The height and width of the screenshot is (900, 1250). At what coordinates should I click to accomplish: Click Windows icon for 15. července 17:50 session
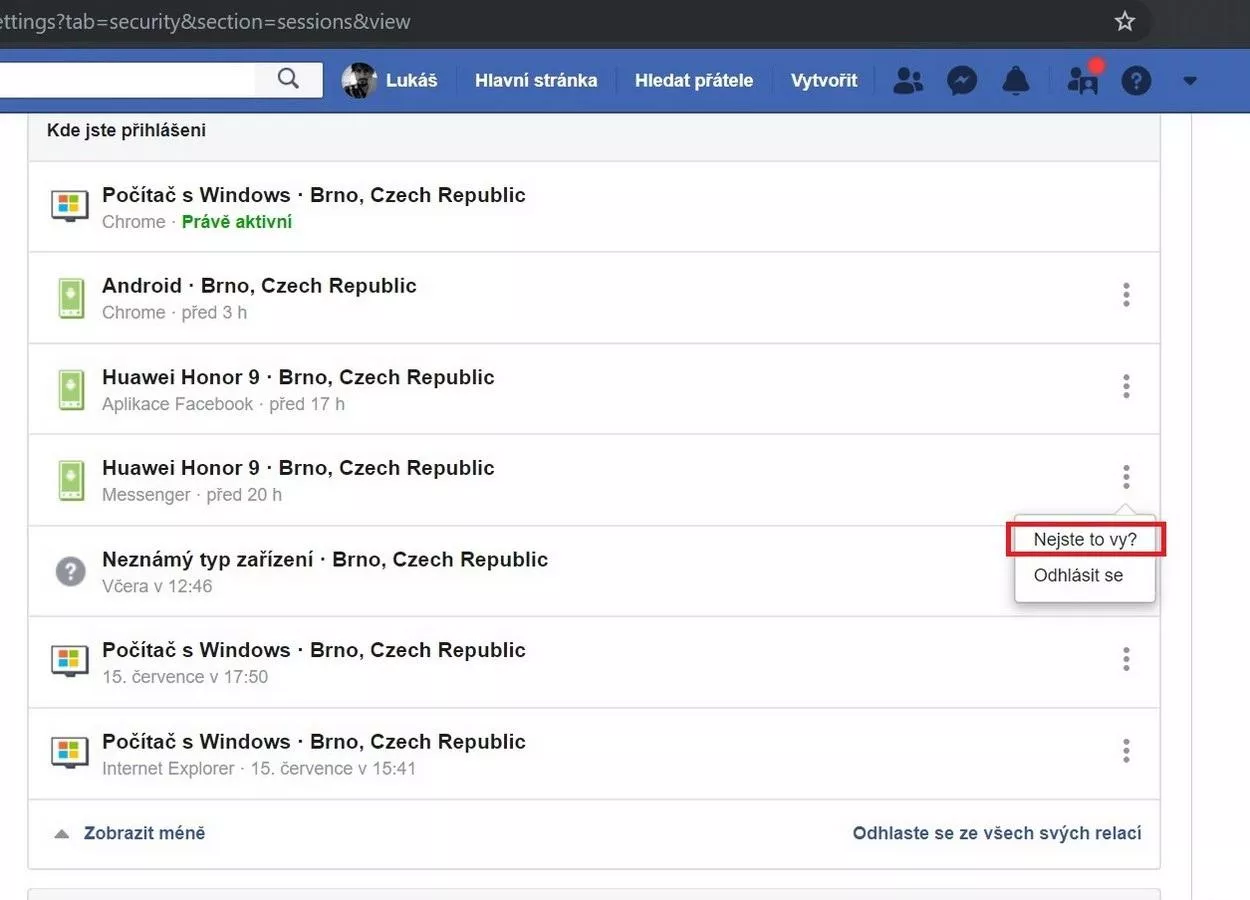pos(69,661)
